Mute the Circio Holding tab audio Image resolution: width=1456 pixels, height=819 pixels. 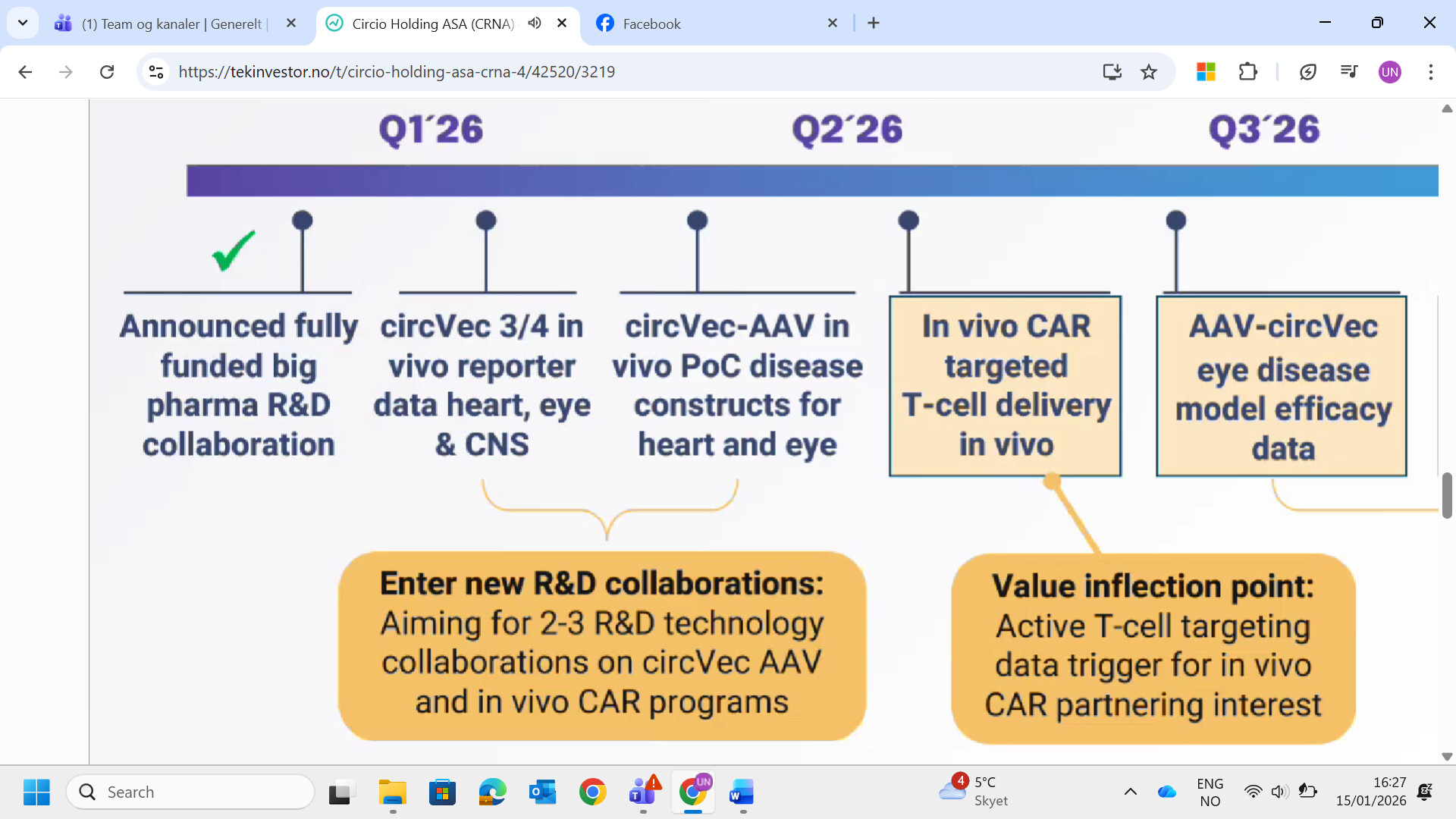535,23
